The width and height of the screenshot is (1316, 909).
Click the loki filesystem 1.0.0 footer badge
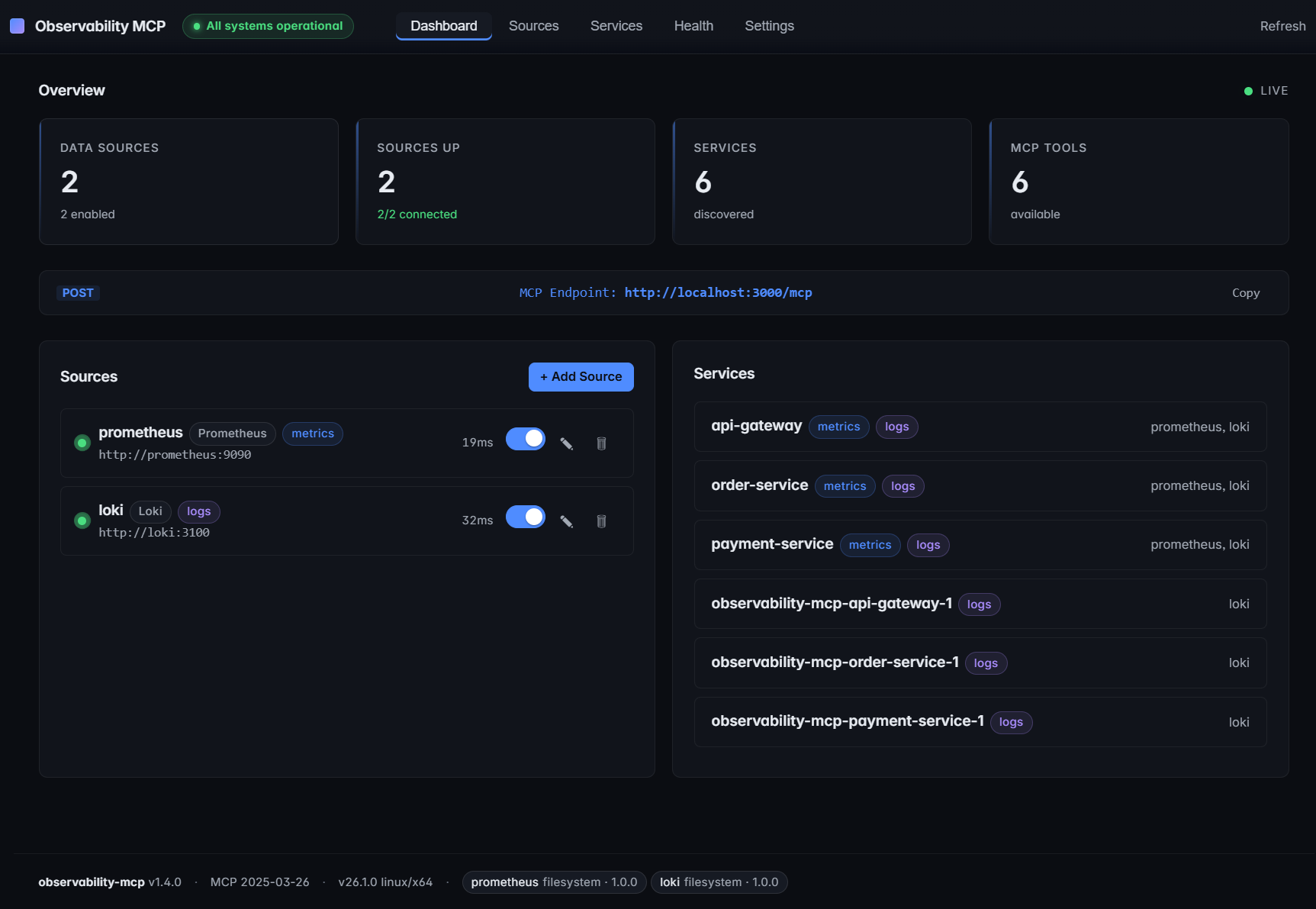coord(719,882)
